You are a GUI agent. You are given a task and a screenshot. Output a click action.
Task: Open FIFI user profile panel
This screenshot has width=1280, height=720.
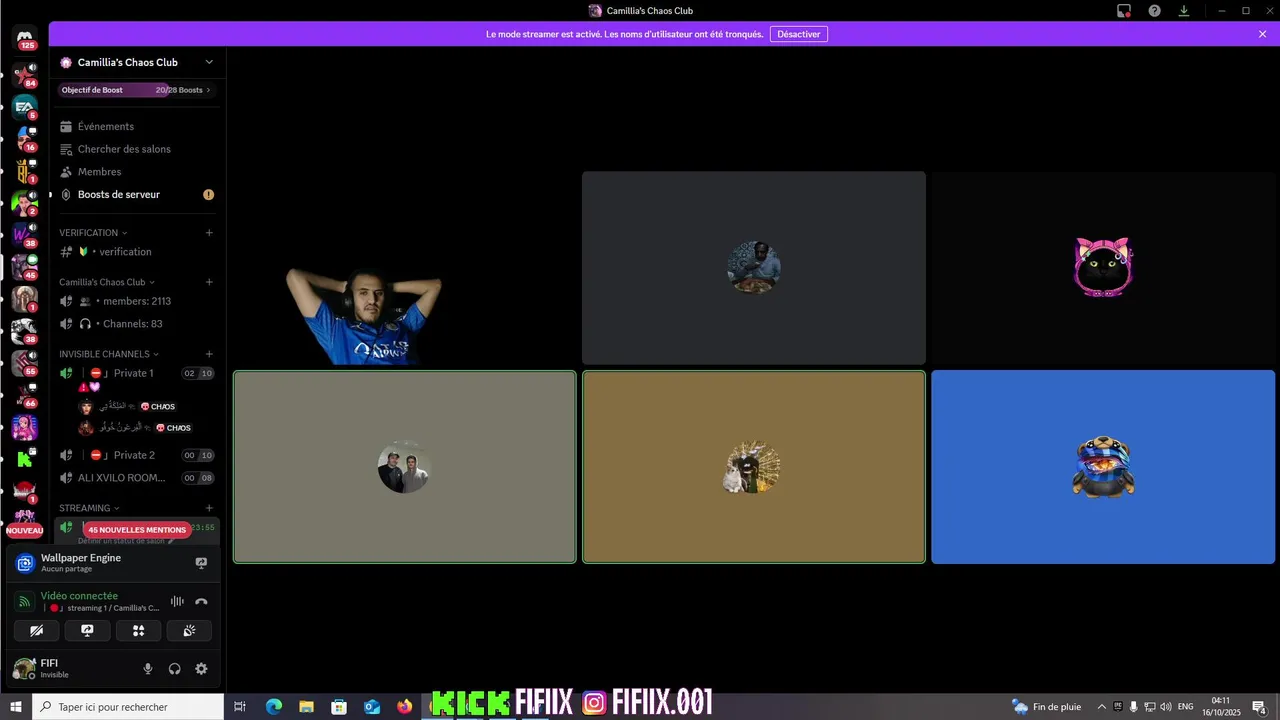[x=70, y=668]
